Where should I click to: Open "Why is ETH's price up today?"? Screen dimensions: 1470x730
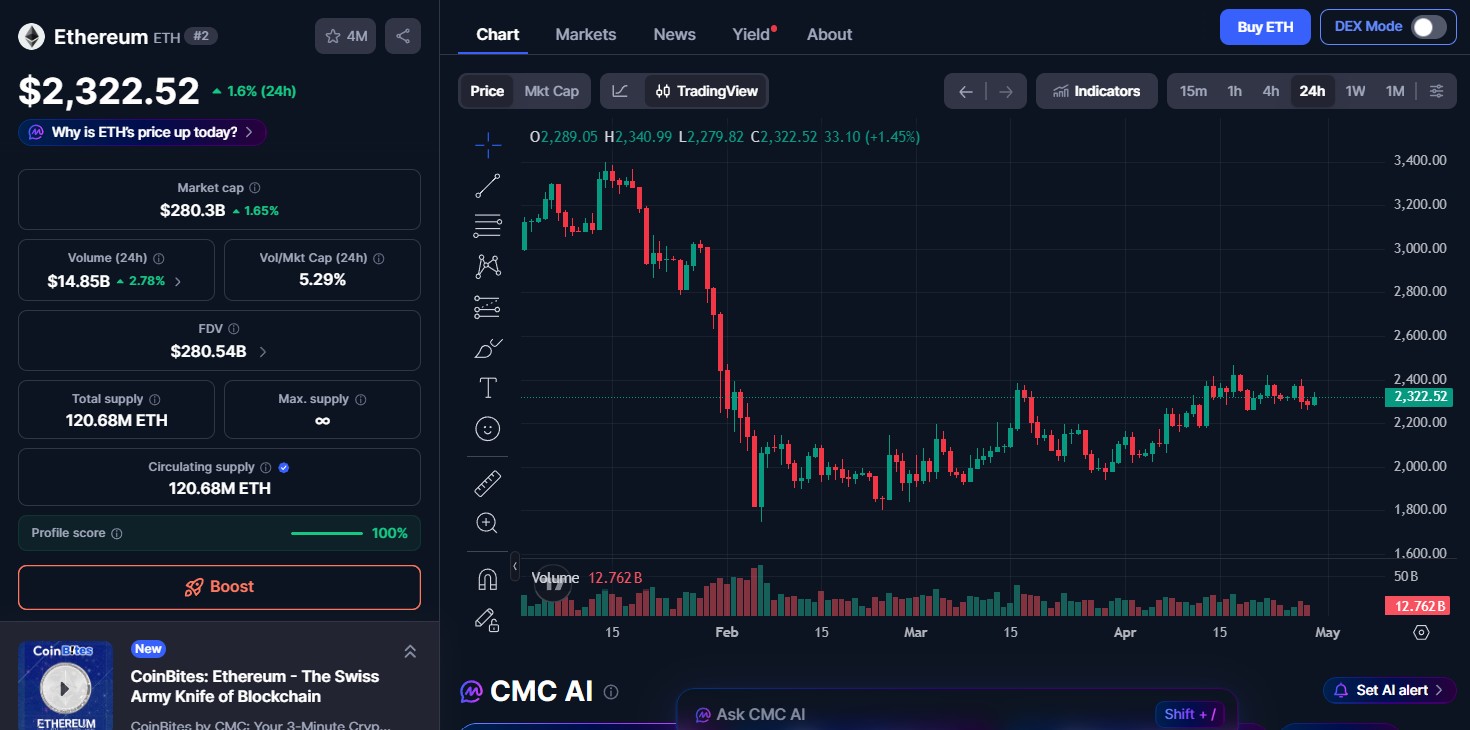click(141, 132)
